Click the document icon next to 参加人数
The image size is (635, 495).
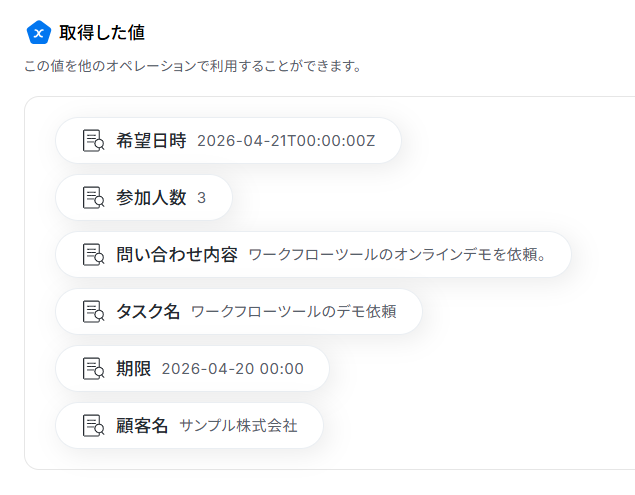(93, 198)
